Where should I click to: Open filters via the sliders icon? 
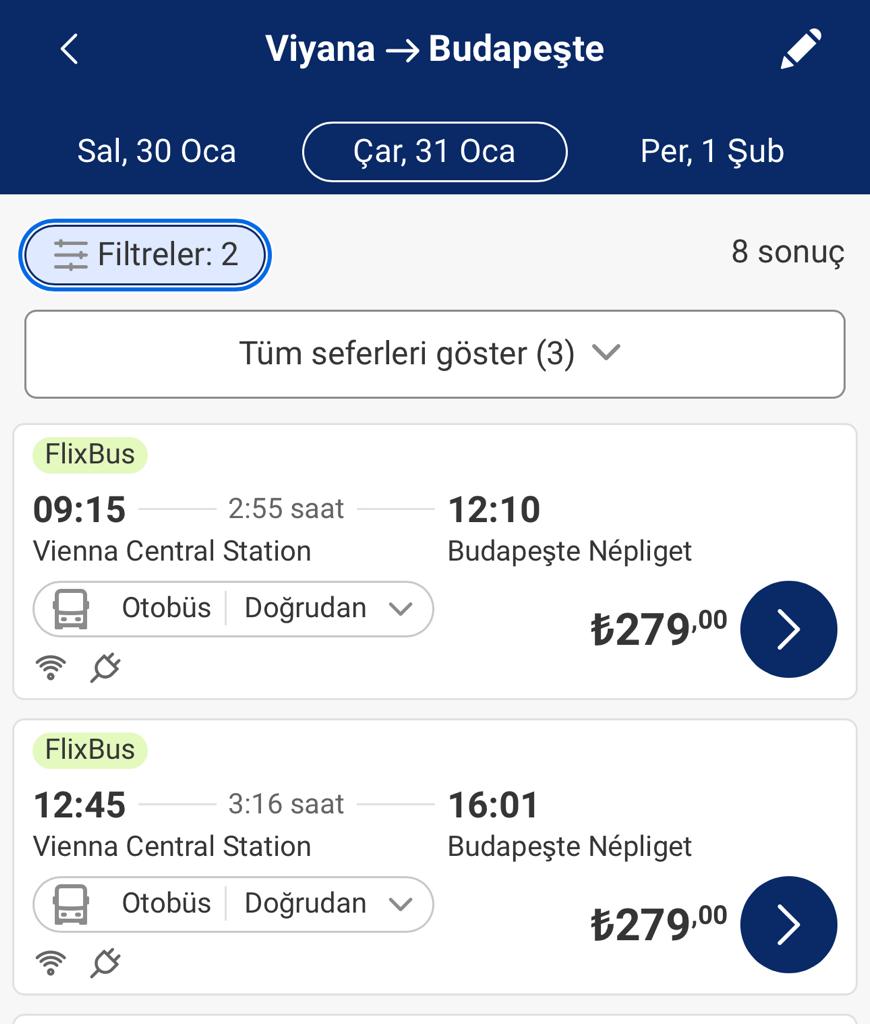71,255
